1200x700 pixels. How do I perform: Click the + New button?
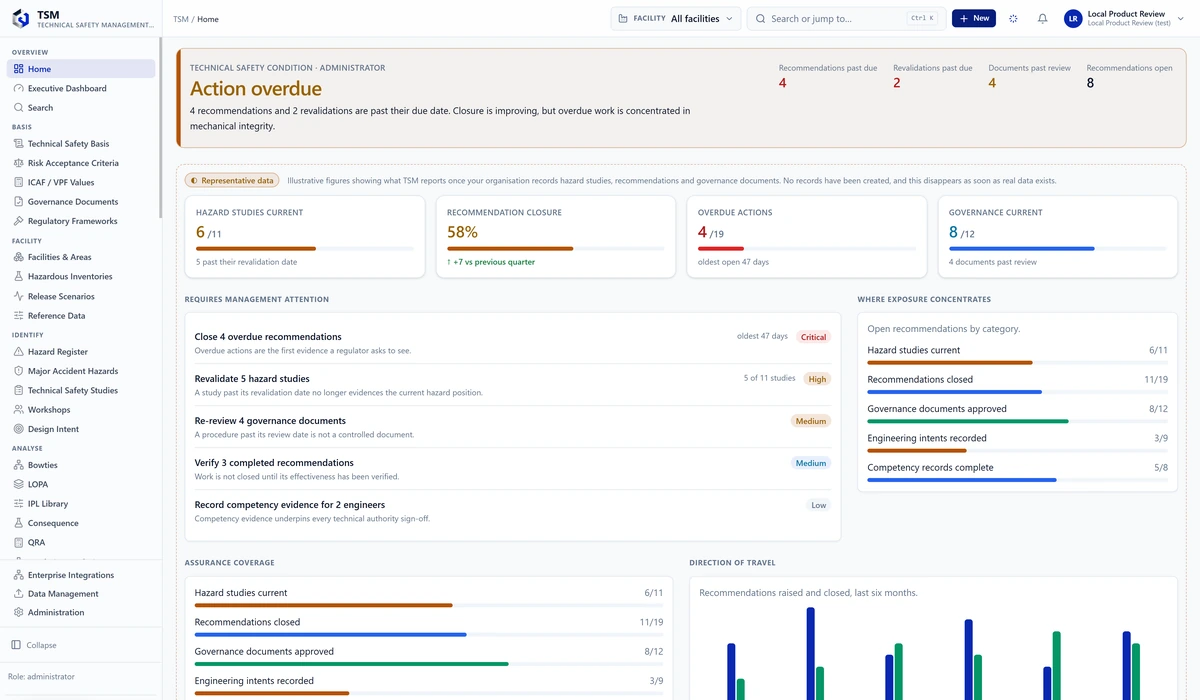974,18
